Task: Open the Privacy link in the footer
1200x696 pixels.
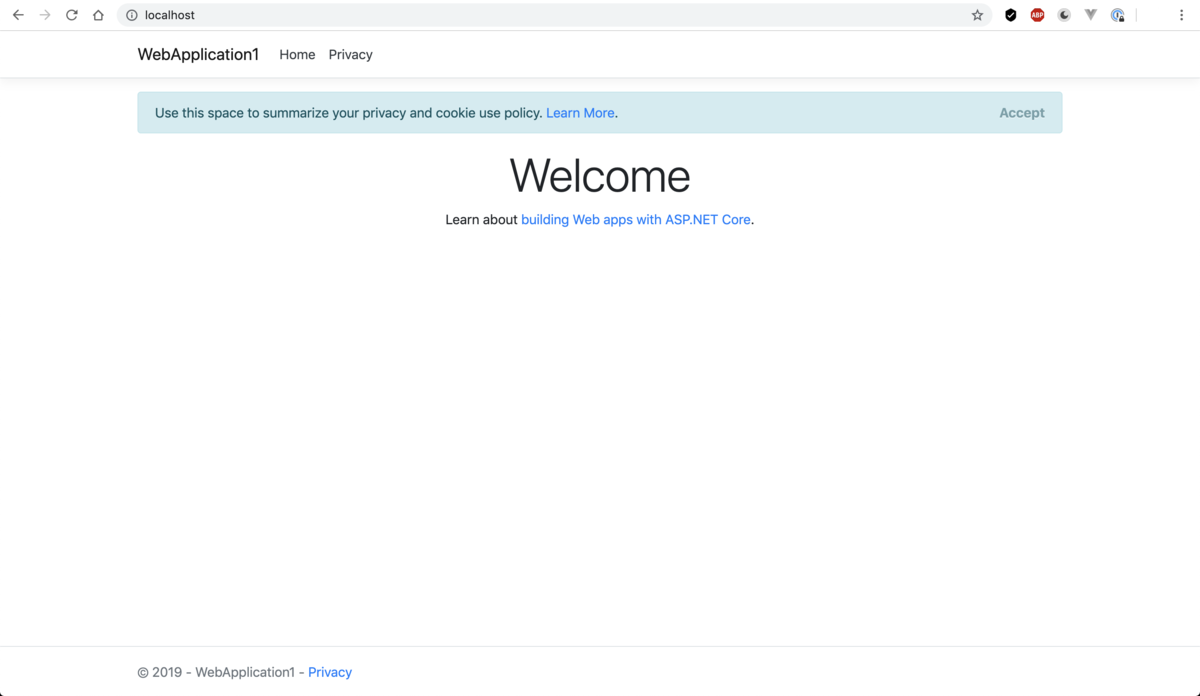Action: 330,672
